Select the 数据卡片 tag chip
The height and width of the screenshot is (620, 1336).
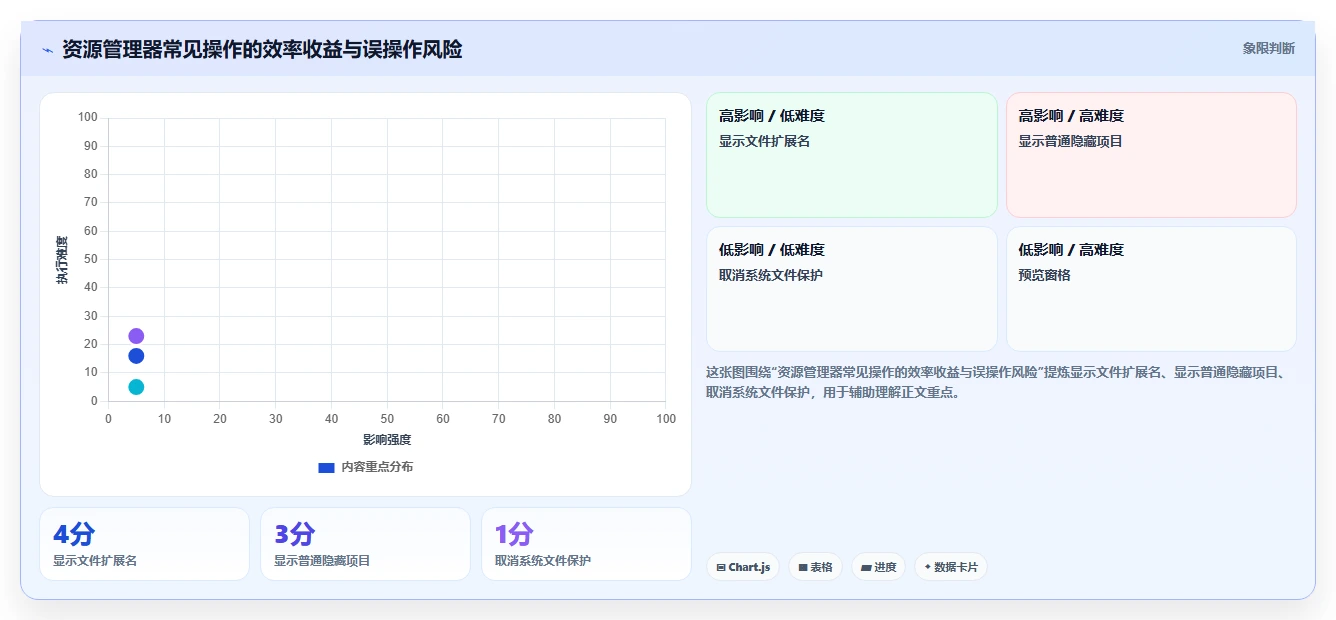[x=951, y=567]
